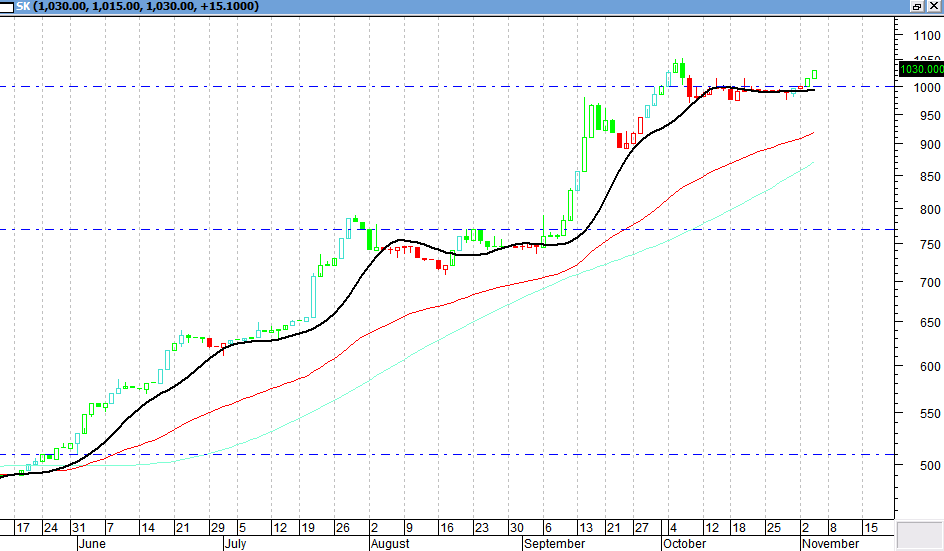
Task: Click the September month label
Action: [554, 544]
